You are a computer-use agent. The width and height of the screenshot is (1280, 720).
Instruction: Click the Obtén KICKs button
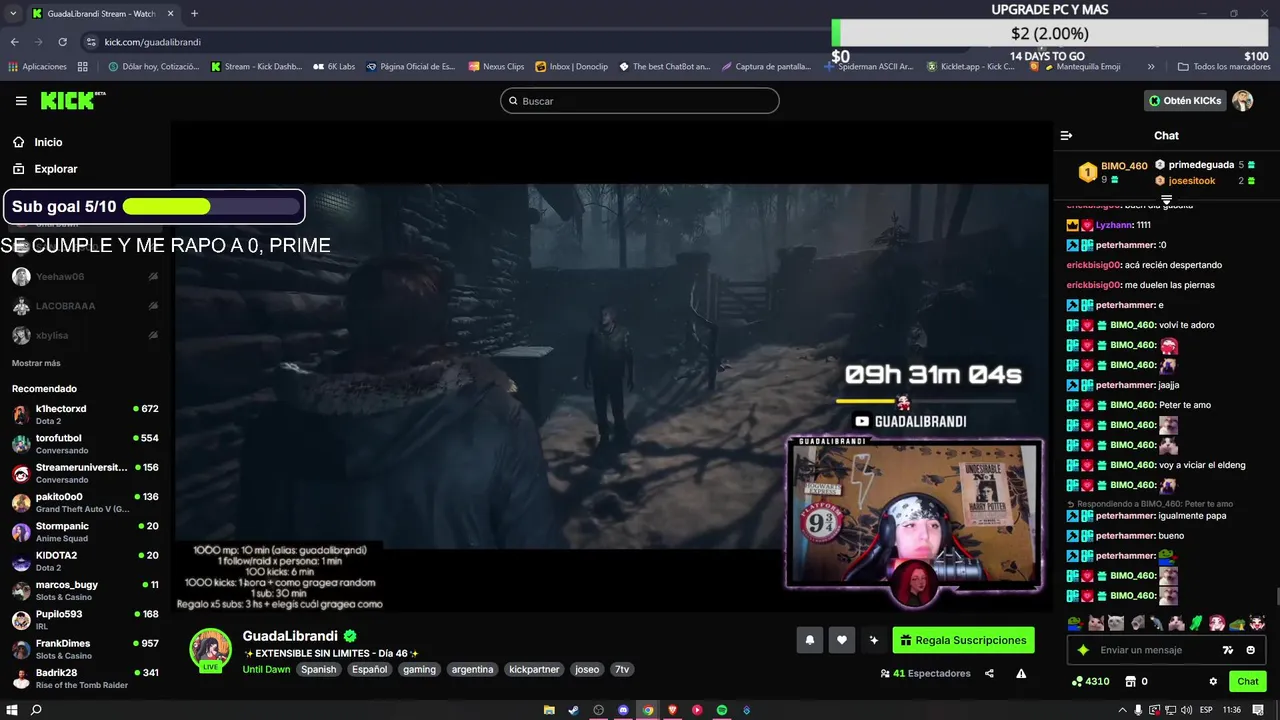click(x=1185, y=101)
